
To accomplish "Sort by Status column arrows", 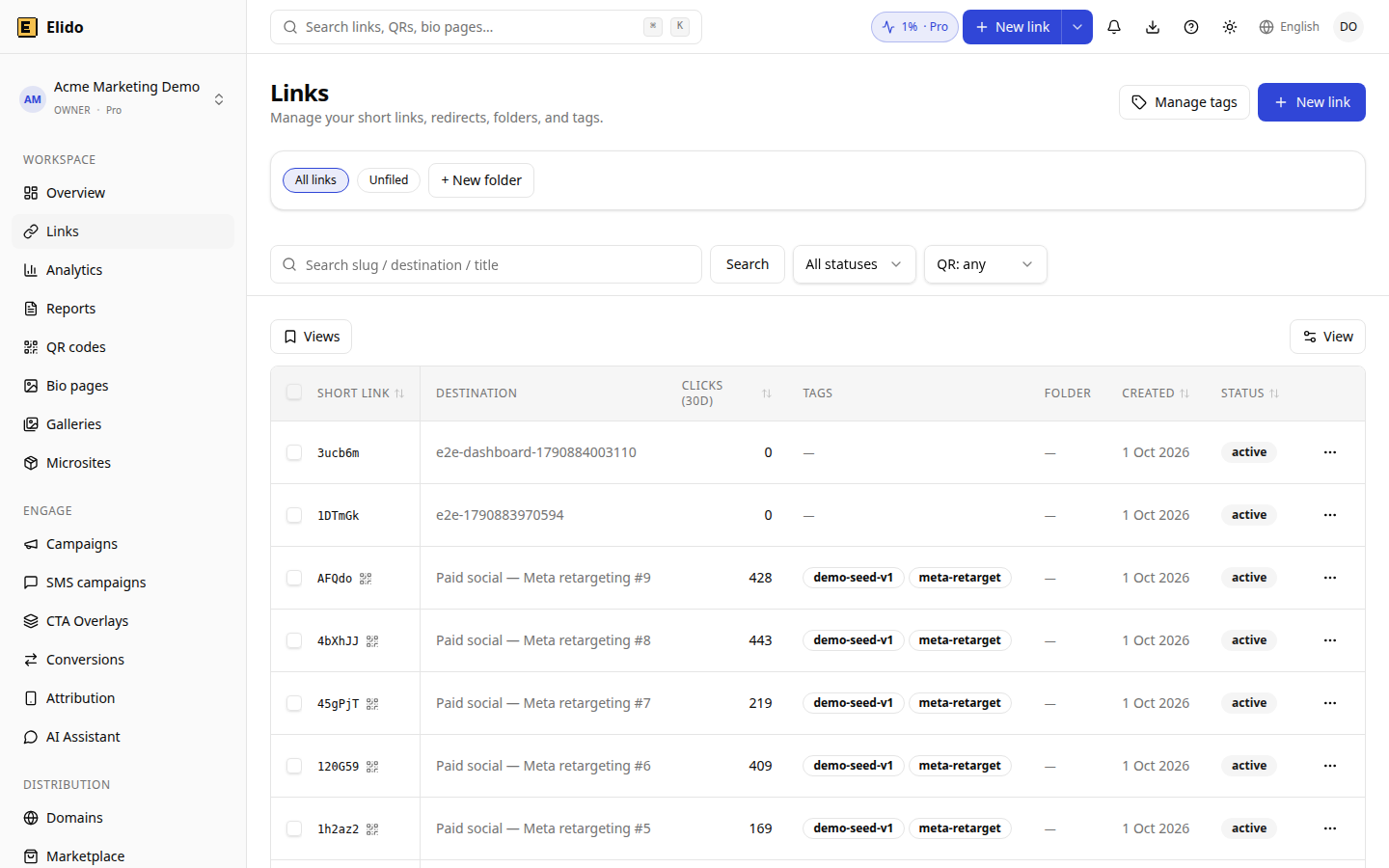I will click(1274, 393).
